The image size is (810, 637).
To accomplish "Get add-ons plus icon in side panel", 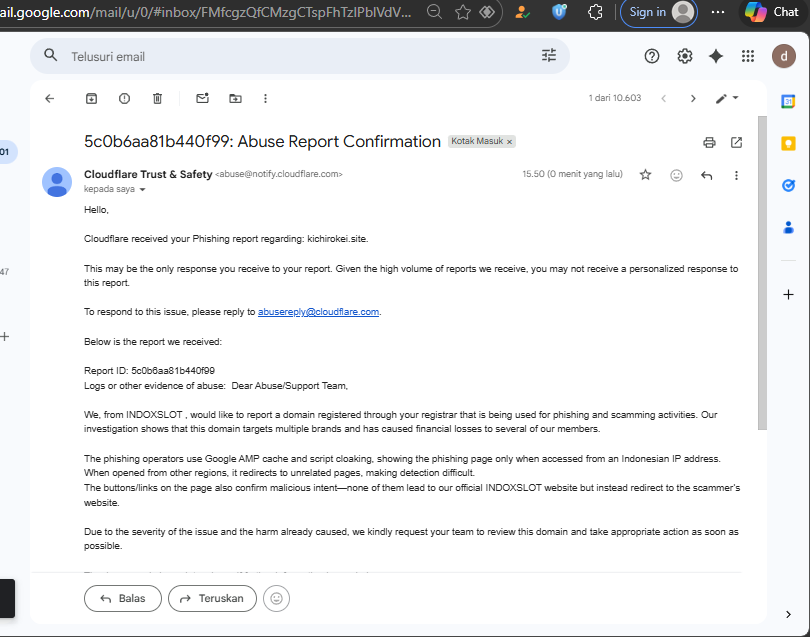I will (788, 294).
